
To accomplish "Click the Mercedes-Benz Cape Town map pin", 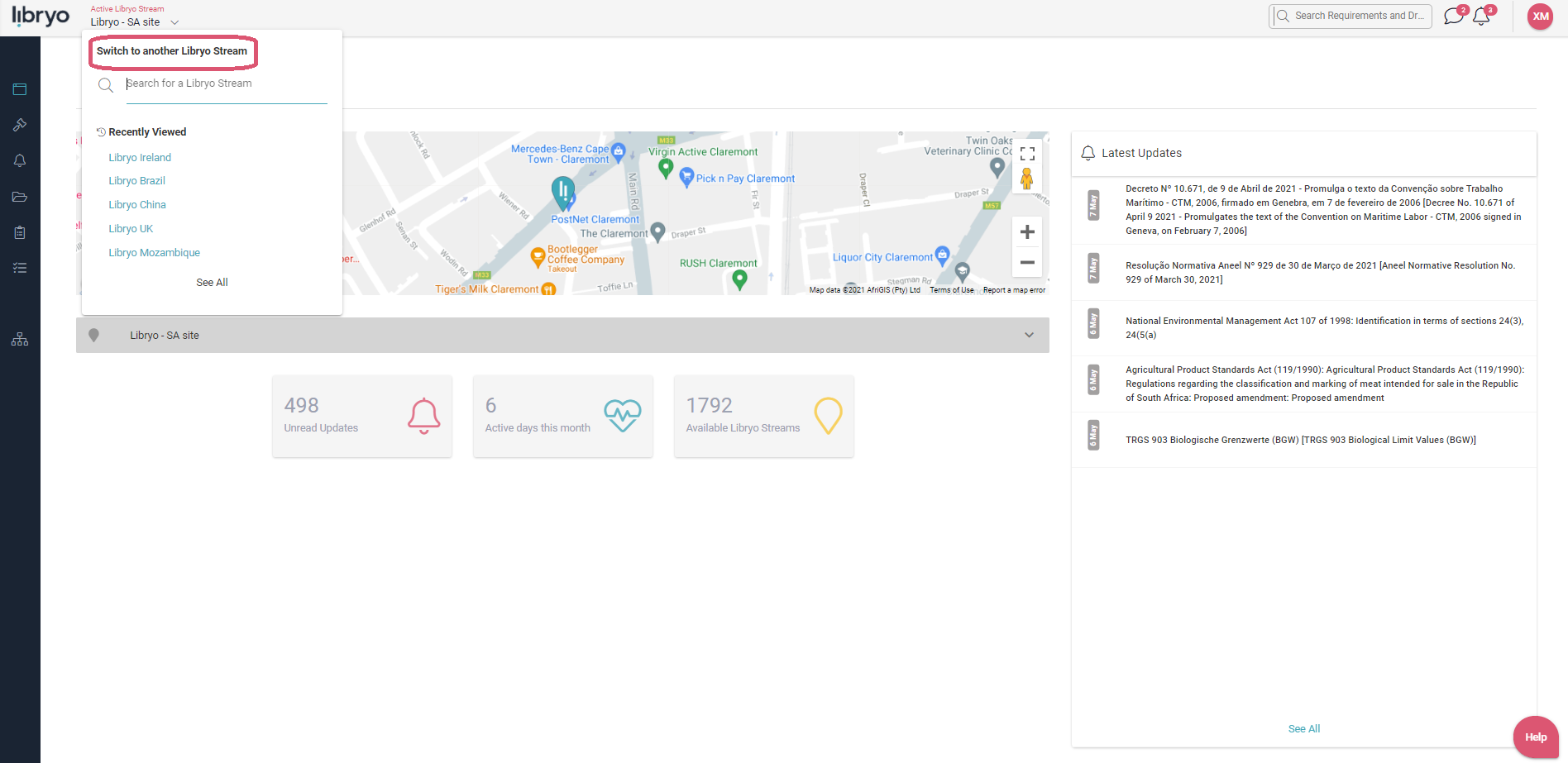I will coord(619,152).
